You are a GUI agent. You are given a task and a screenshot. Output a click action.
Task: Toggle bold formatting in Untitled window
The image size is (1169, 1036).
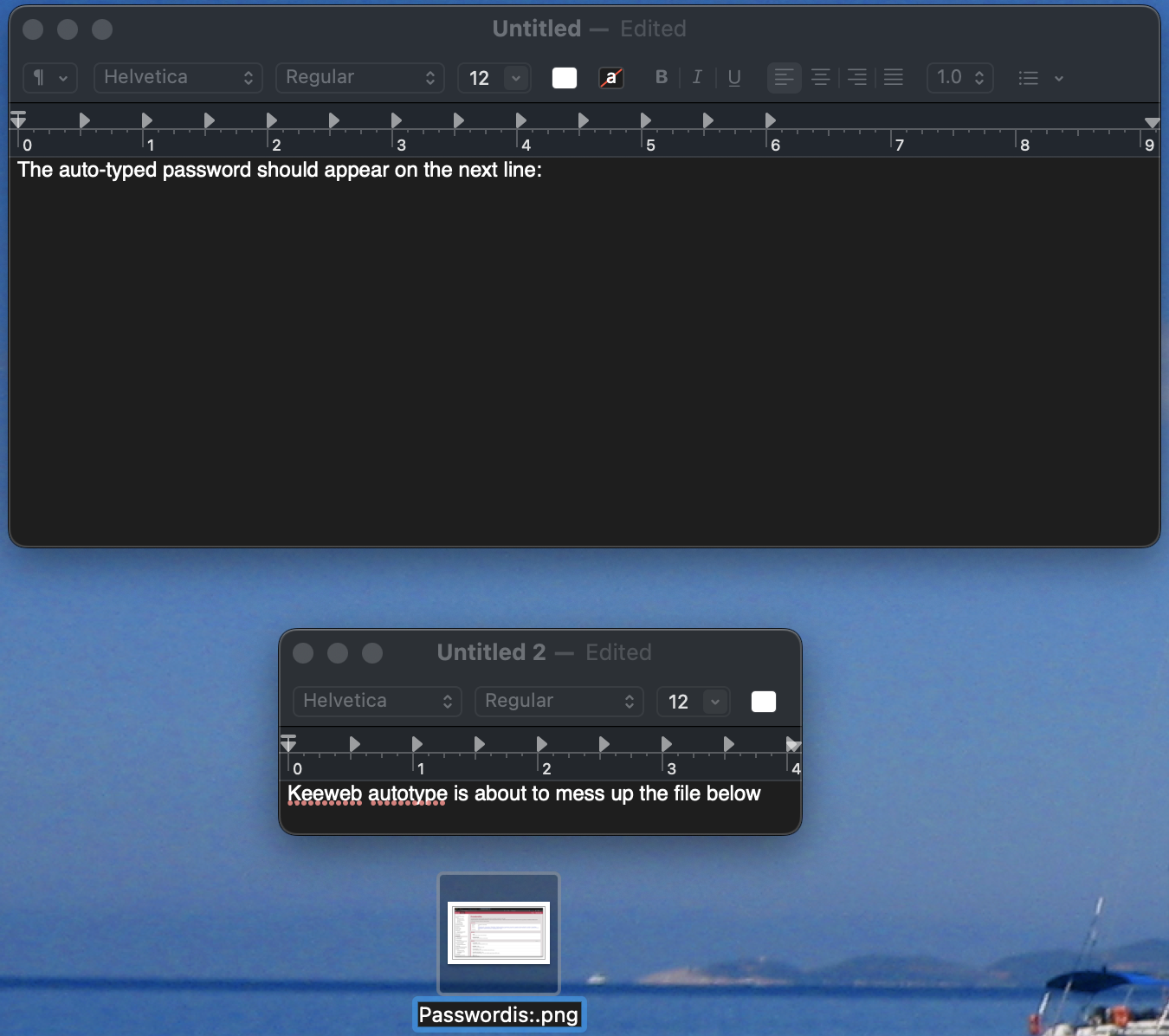661,77
